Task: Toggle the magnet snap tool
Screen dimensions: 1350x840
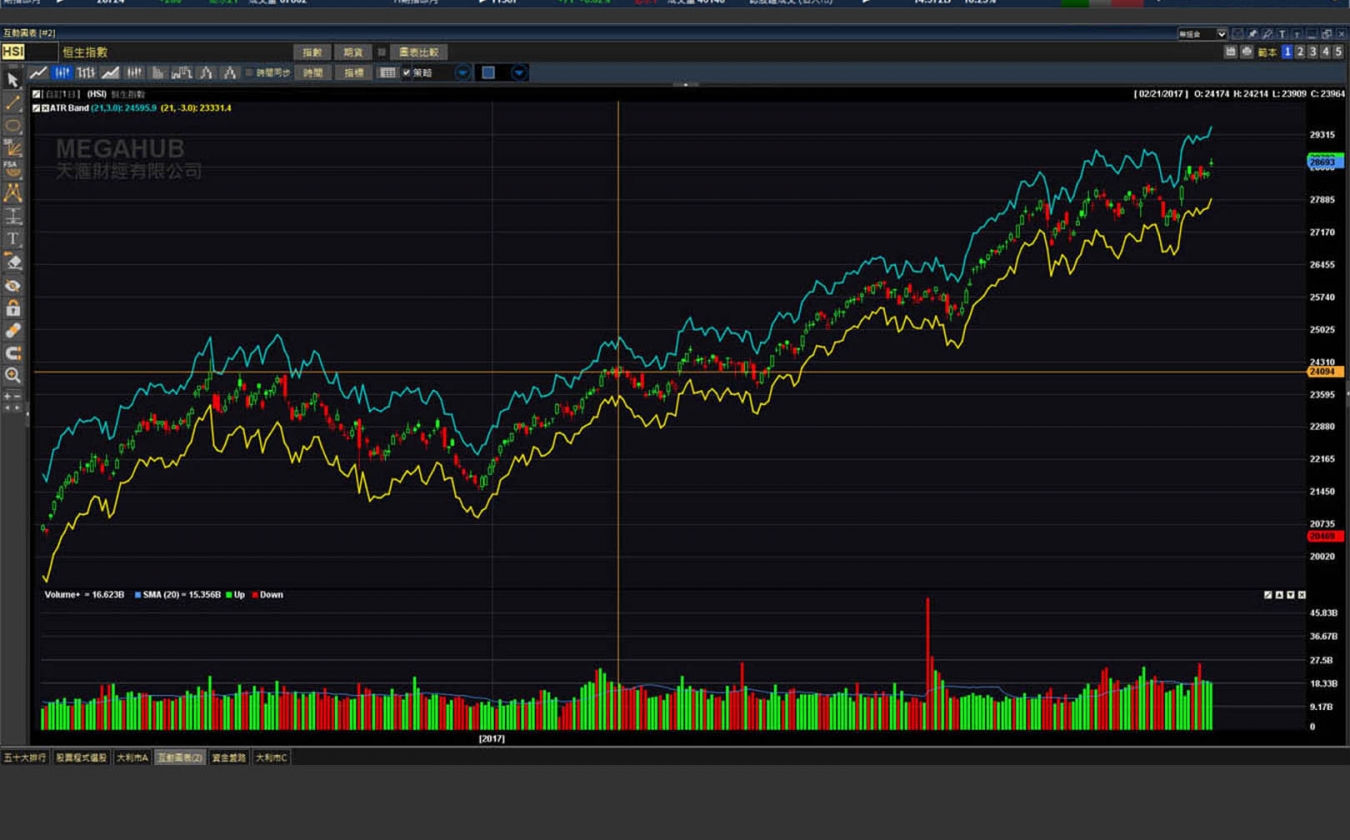Action: [x=13, y=353]
